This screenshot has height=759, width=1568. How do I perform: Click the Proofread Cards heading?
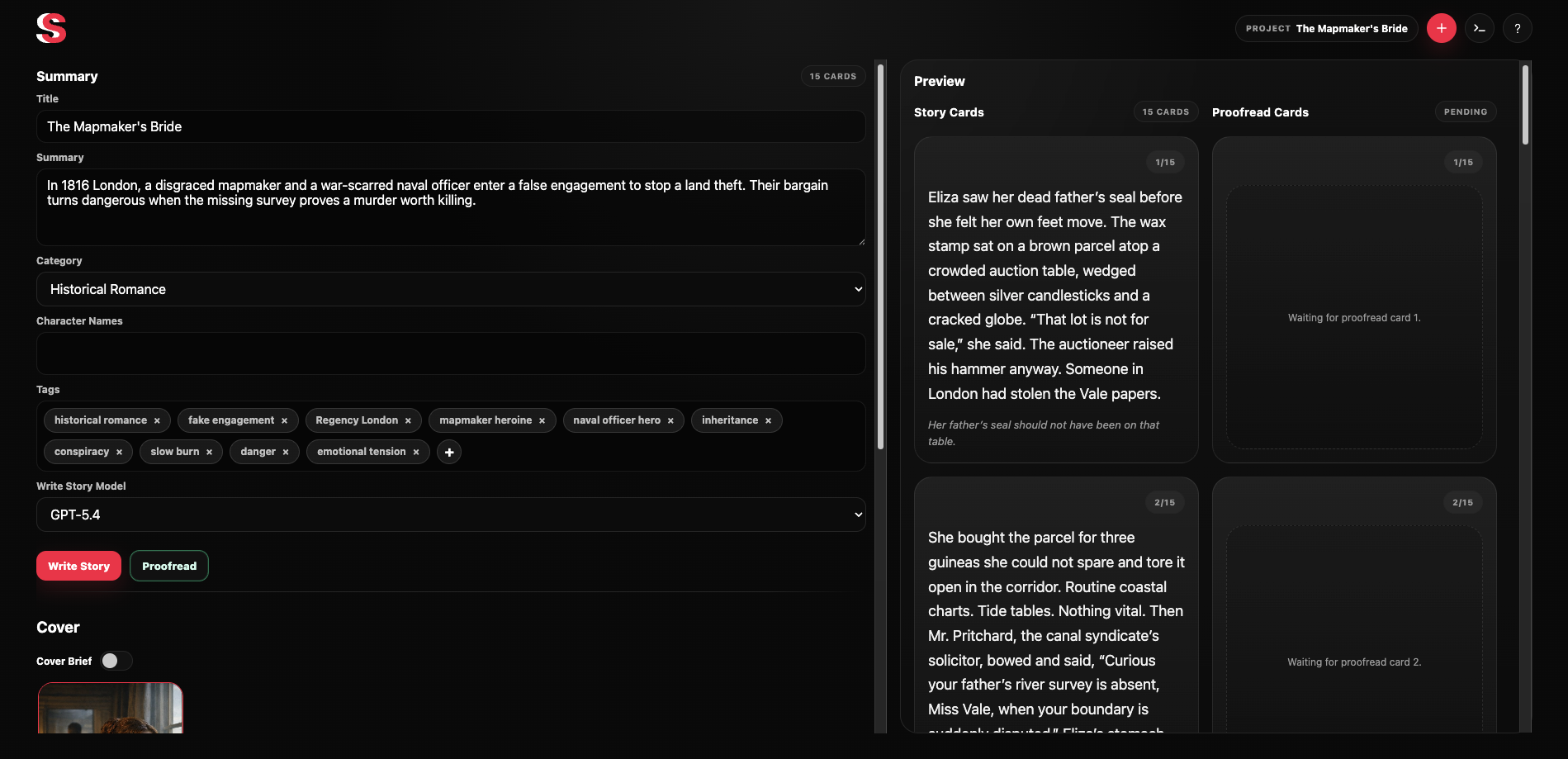[1260, 112]
